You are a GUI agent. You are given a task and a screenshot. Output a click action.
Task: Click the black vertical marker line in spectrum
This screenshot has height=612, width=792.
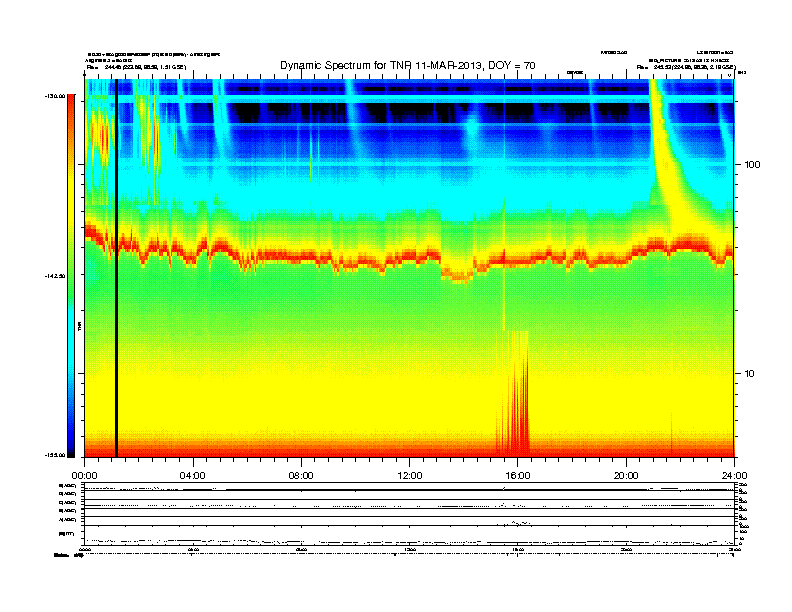tap(116, 268)
